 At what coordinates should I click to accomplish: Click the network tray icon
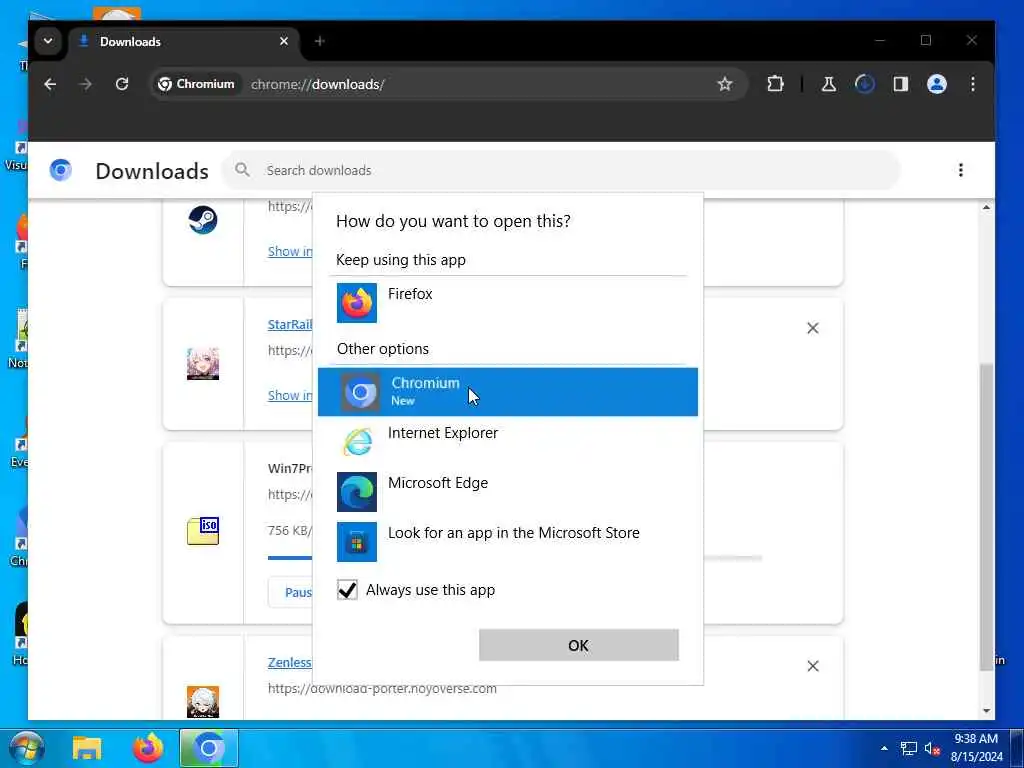tap(908, 748)
